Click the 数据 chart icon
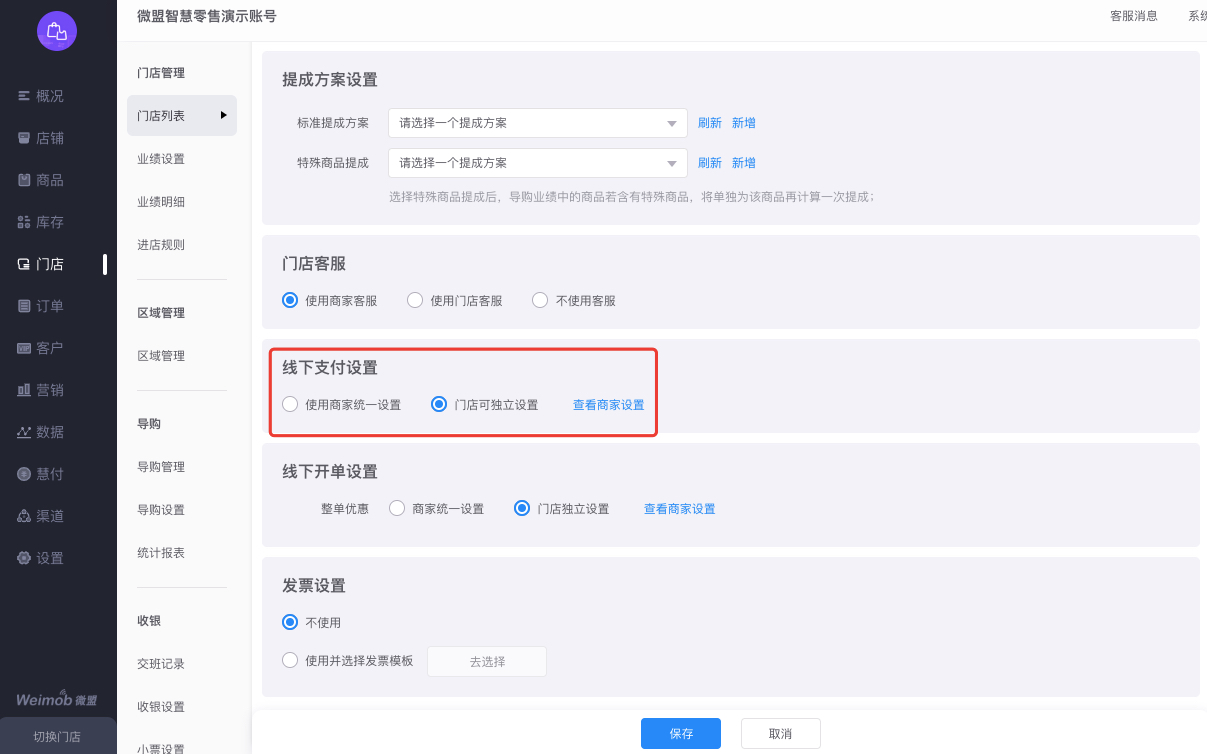This screenshot has height=754, width=1207. tap(24, 432)
